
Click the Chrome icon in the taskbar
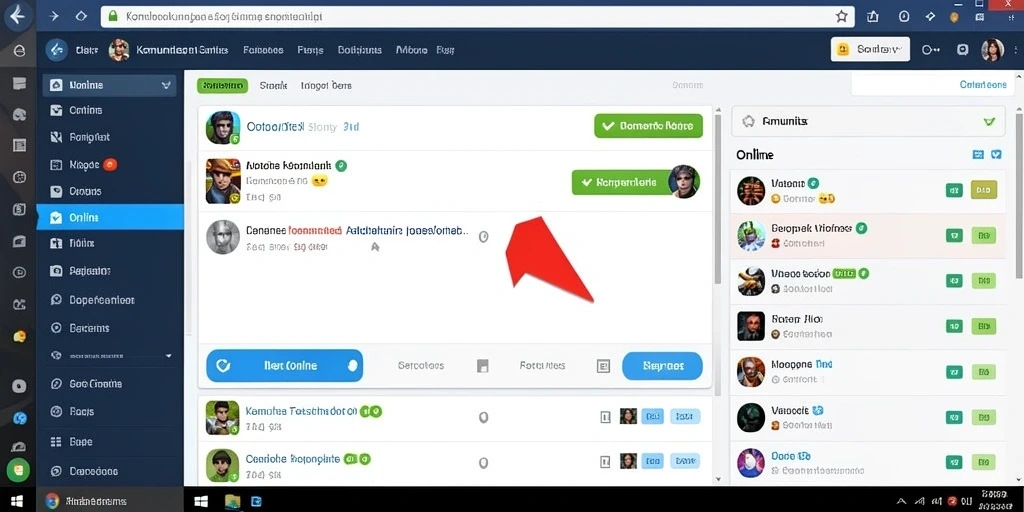(x=52, y=501)
